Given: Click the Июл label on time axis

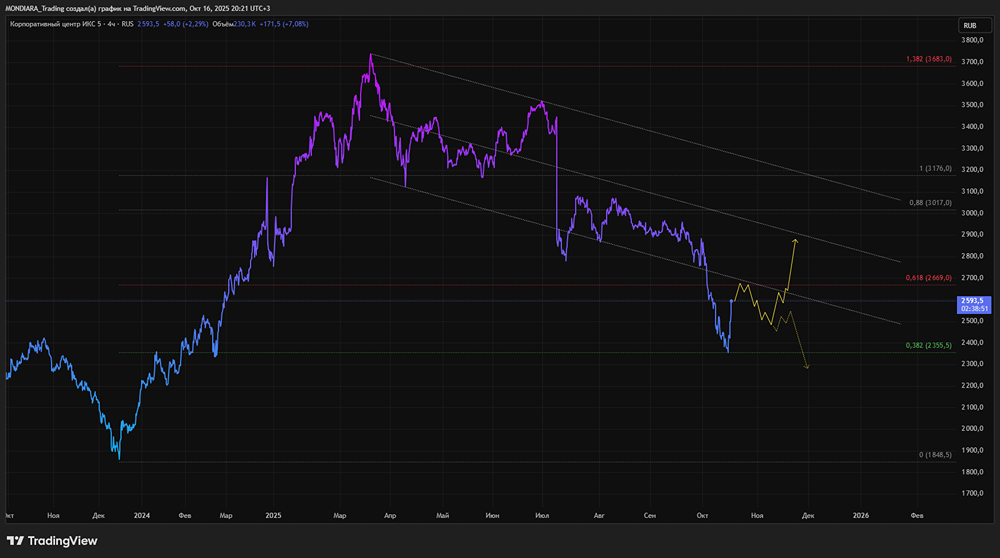Looking at the screenshot, I should 542,515.
